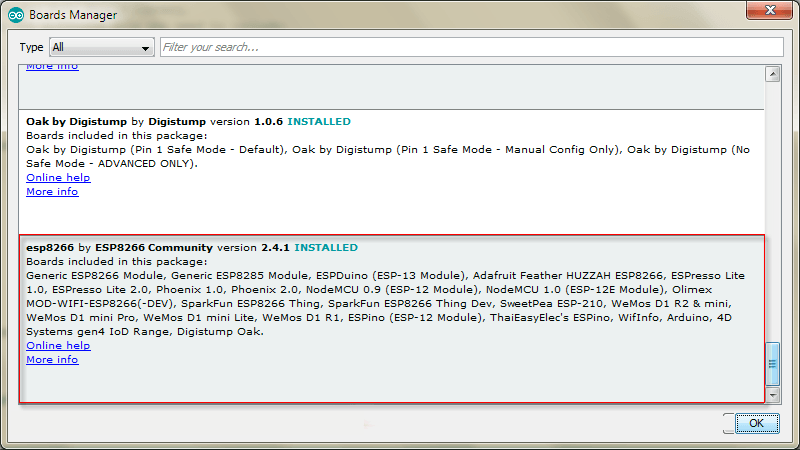Screen dimensions: 800x450
Task: Click INSTALLED label of Oak package
Action: 319,121
